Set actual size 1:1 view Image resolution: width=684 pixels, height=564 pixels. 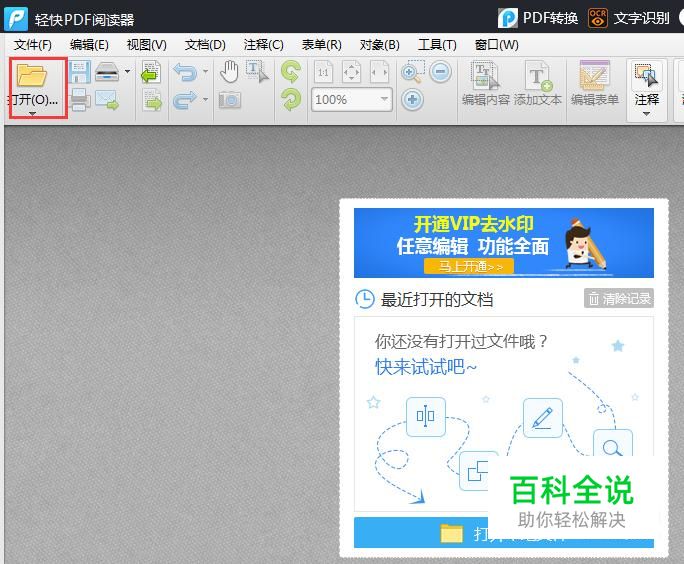(x=323, y=72)
